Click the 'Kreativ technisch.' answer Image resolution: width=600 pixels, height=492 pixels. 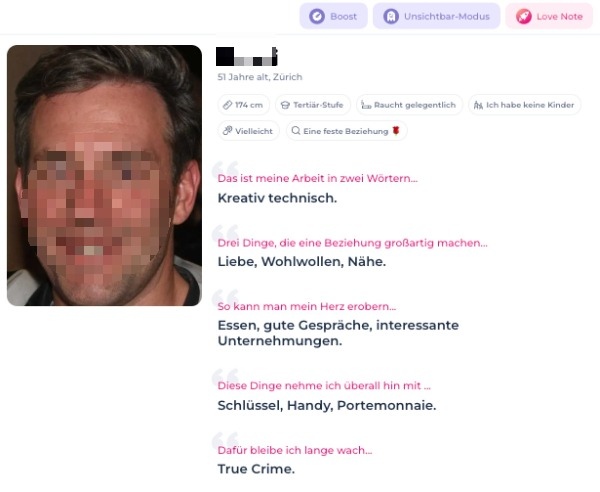point(277,198)
